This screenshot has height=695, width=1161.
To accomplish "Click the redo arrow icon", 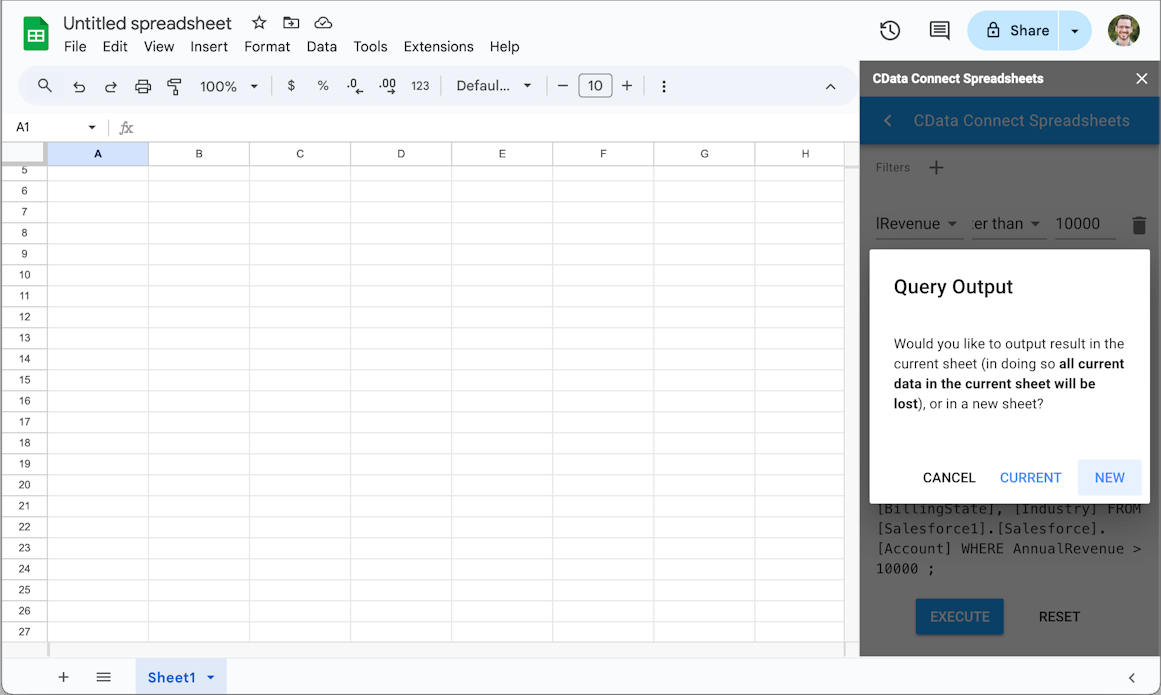I will 111,87.
